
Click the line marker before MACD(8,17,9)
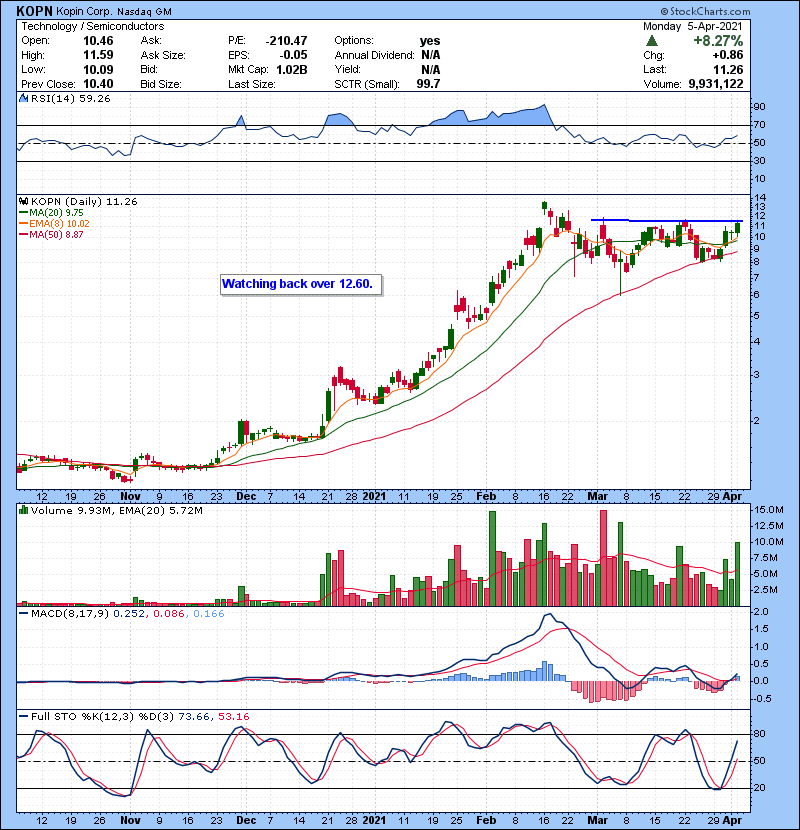(x=23, y=614)
